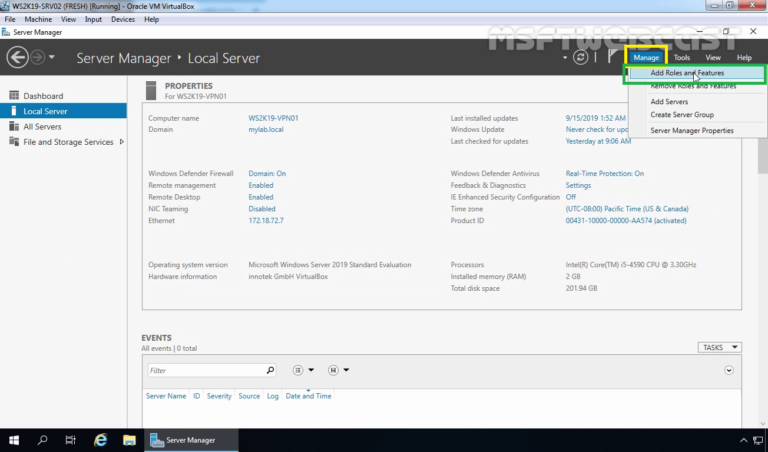The height and width of the screenshot is (452, 768).
Task: Open dropdown arrow beside save query icon
Action: coord(346,370)
